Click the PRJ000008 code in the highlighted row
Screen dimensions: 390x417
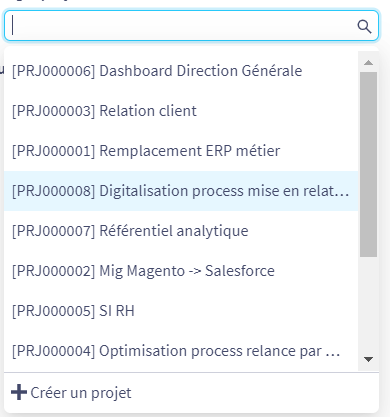[54, 191]
